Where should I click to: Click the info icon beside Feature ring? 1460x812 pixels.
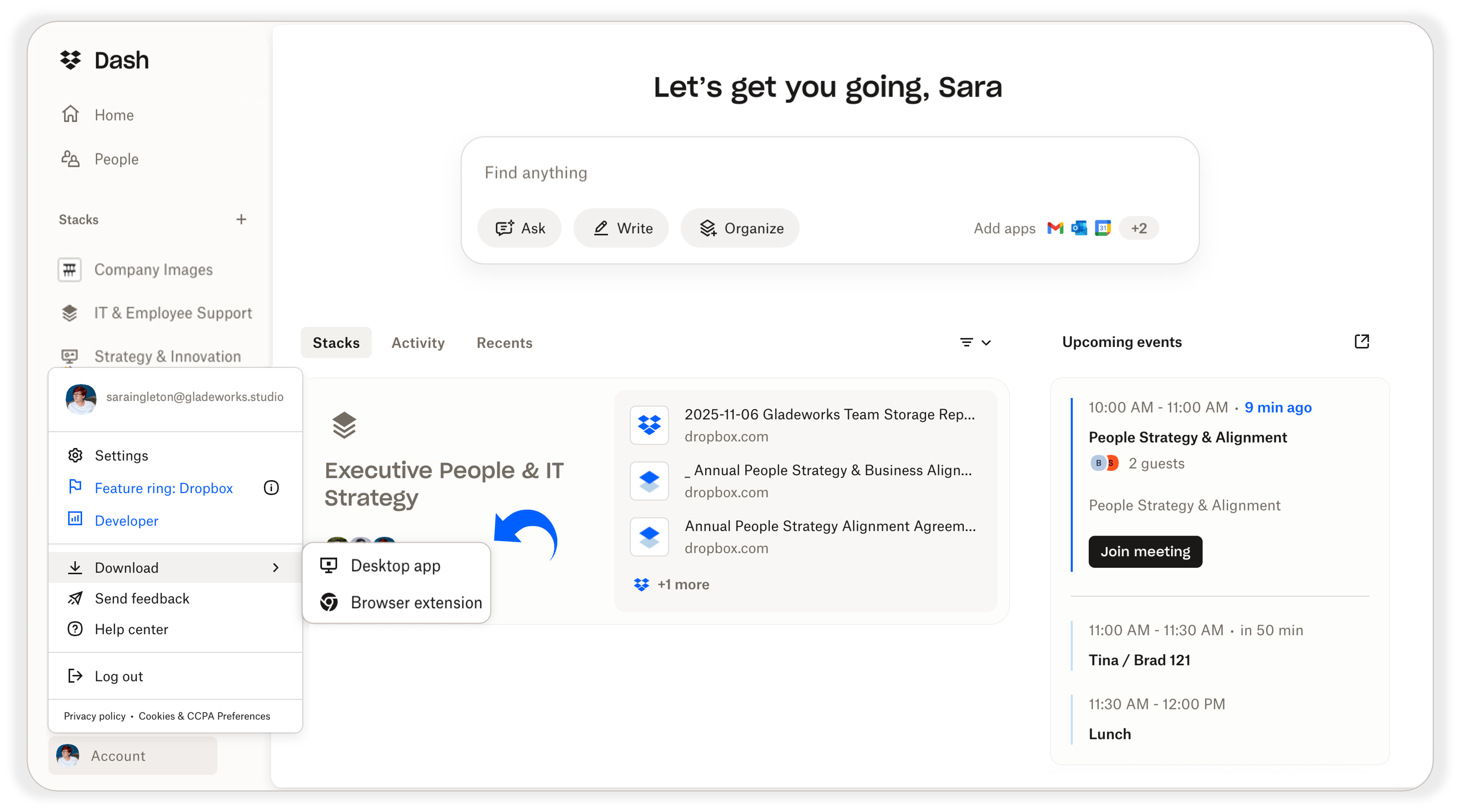tap(271, 488)
